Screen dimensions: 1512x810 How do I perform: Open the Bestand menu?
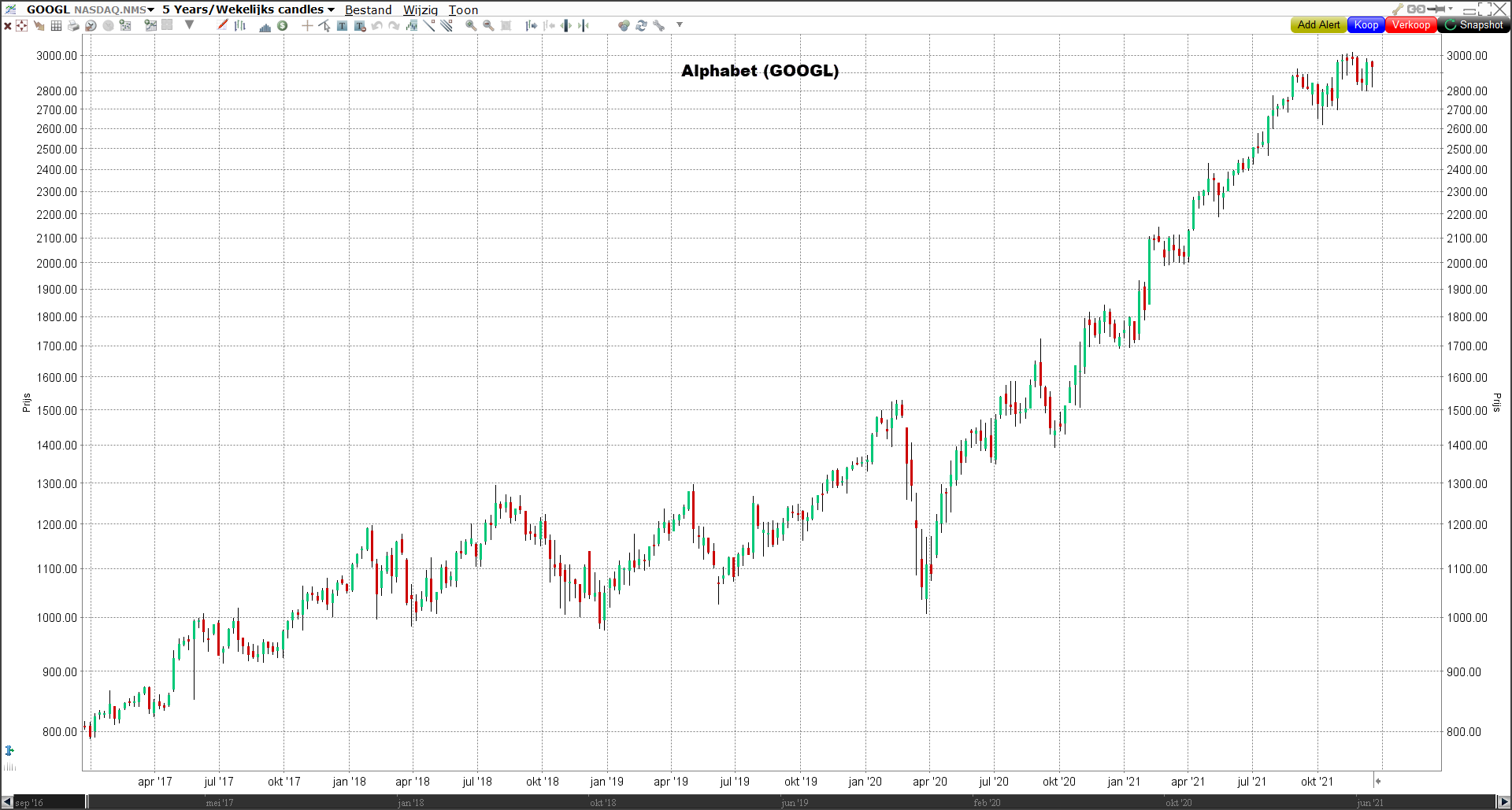[x=368, y=9]
